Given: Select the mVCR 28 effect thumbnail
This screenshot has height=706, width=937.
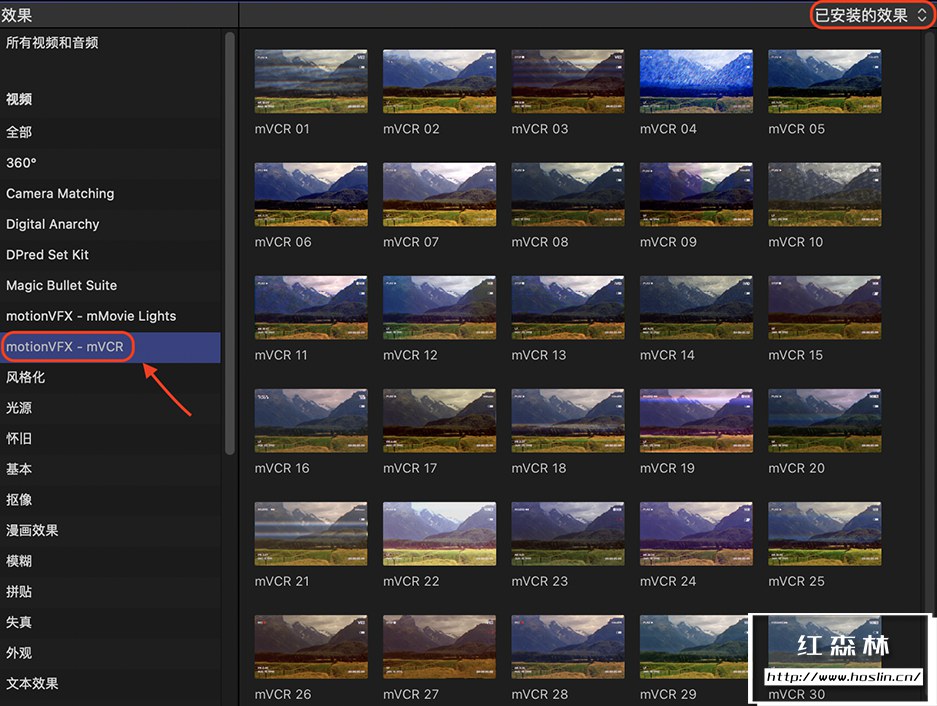Looking at the screenshot, I should [x=568, y=646].
